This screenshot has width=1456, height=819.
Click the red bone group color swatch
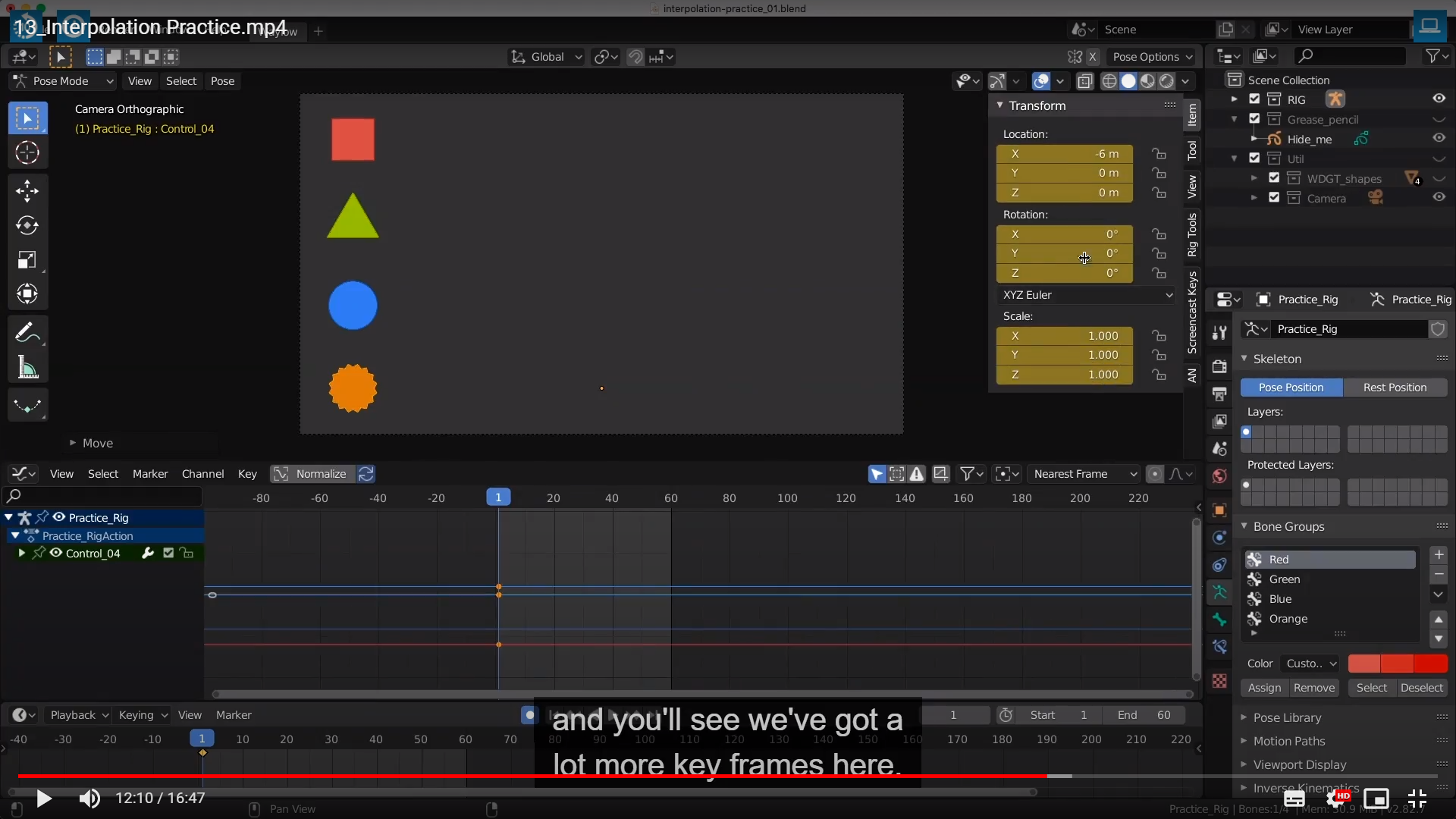(x=1363, y=664)
